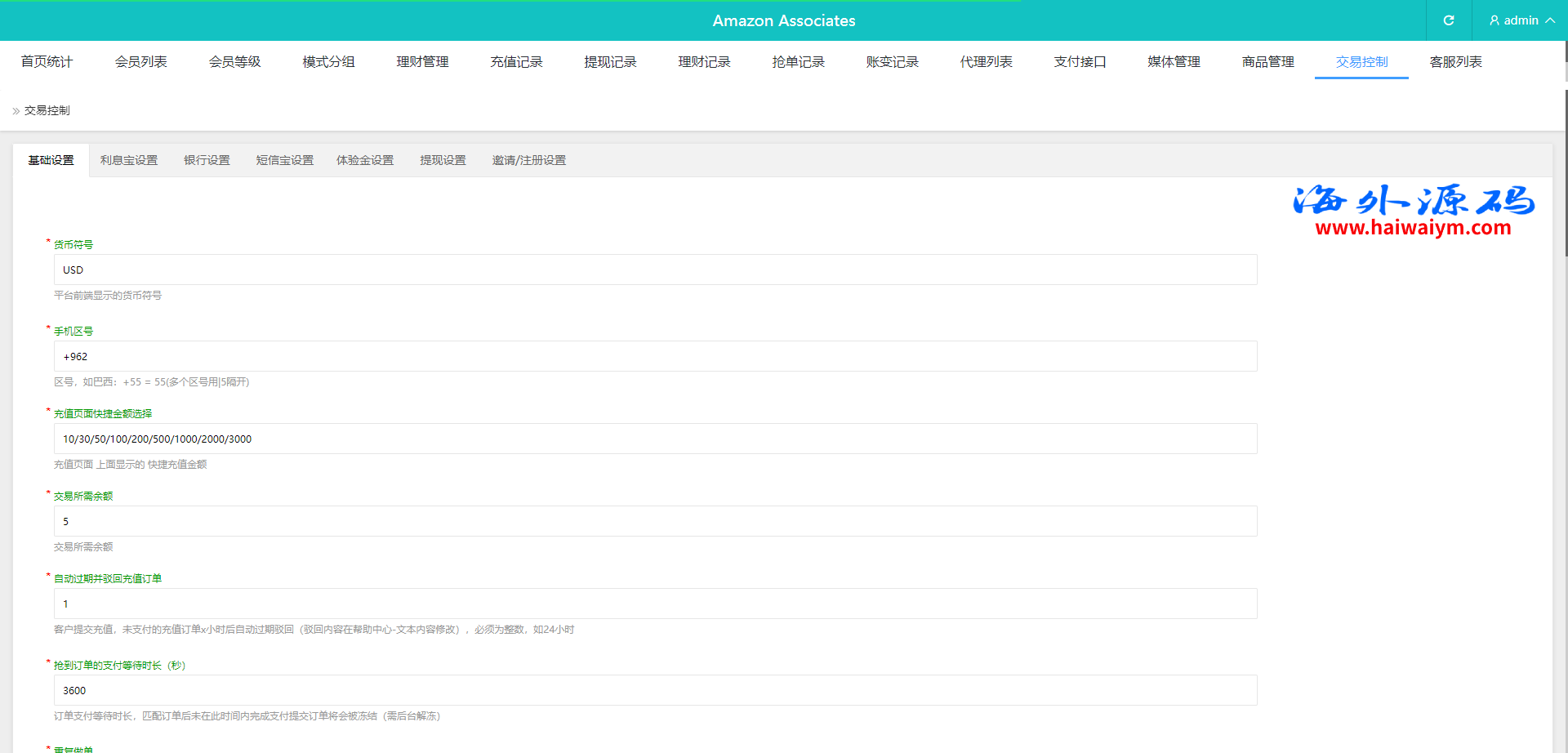Click the refresh icon in header
The width and height of the screenshot is (1568, 753).
point(1448,20)
